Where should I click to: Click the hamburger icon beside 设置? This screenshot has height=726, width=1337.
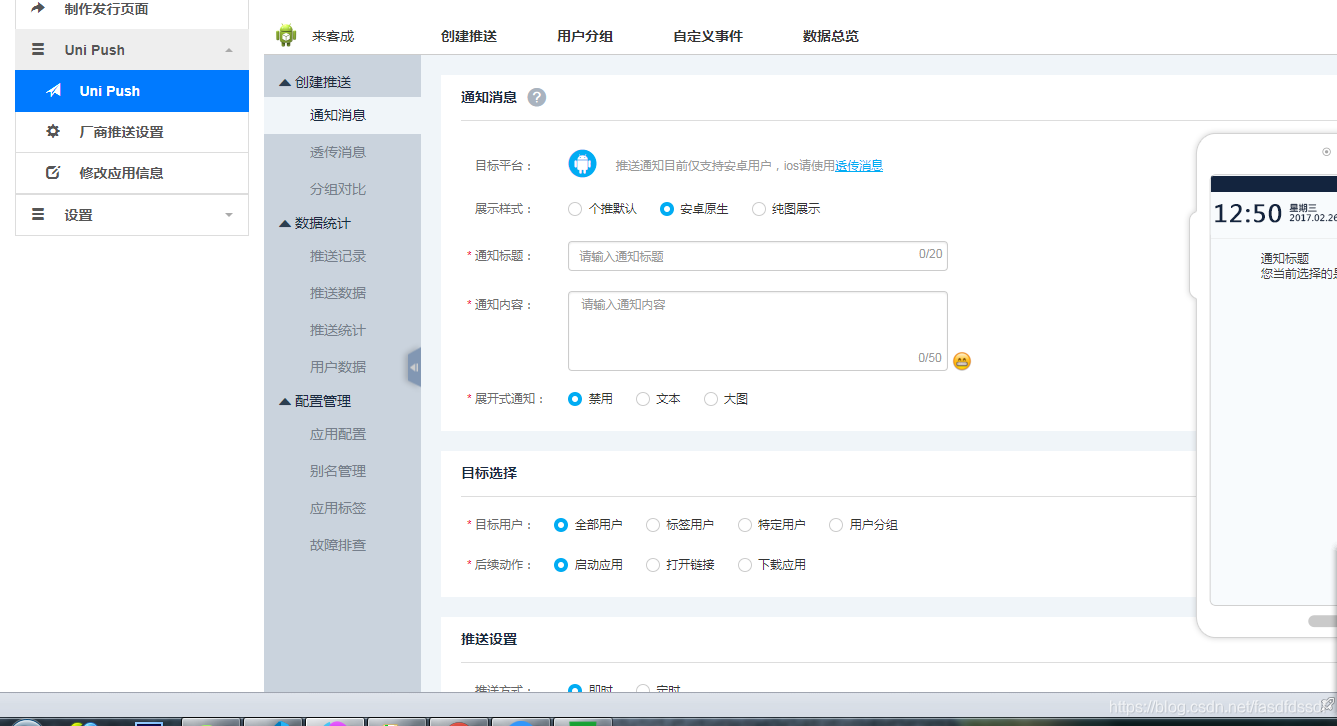click(36, 214)
